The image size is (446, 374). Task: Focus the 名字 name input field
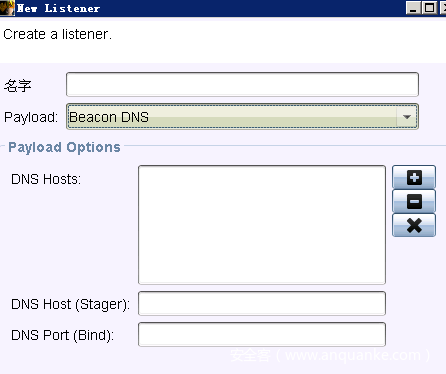[242, 84]
